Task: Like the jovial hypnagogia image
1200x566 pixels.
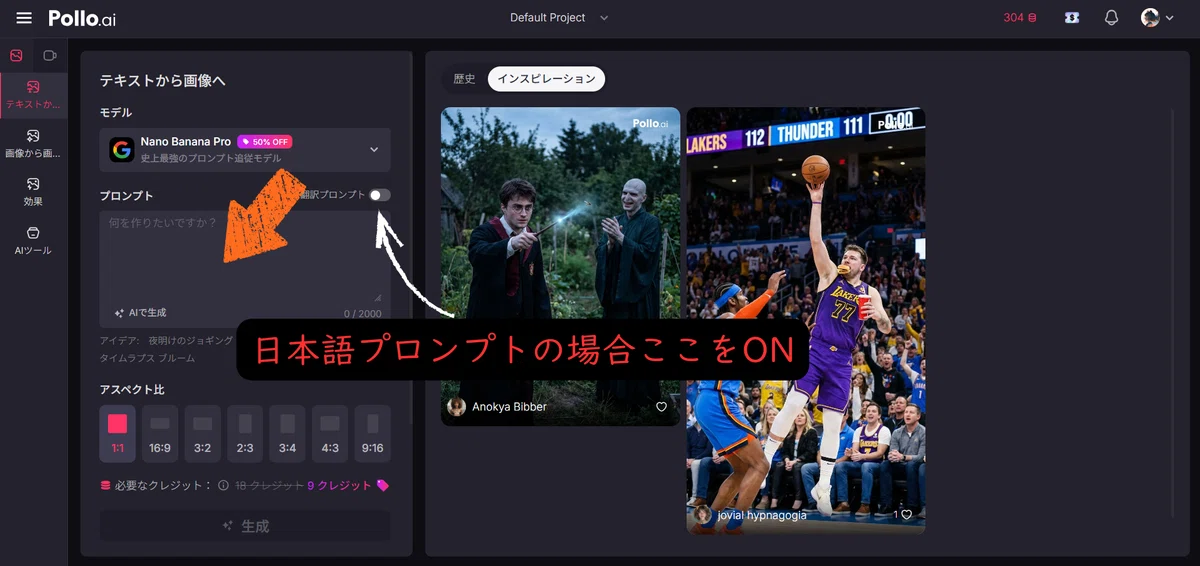Action: click(904, 515)
